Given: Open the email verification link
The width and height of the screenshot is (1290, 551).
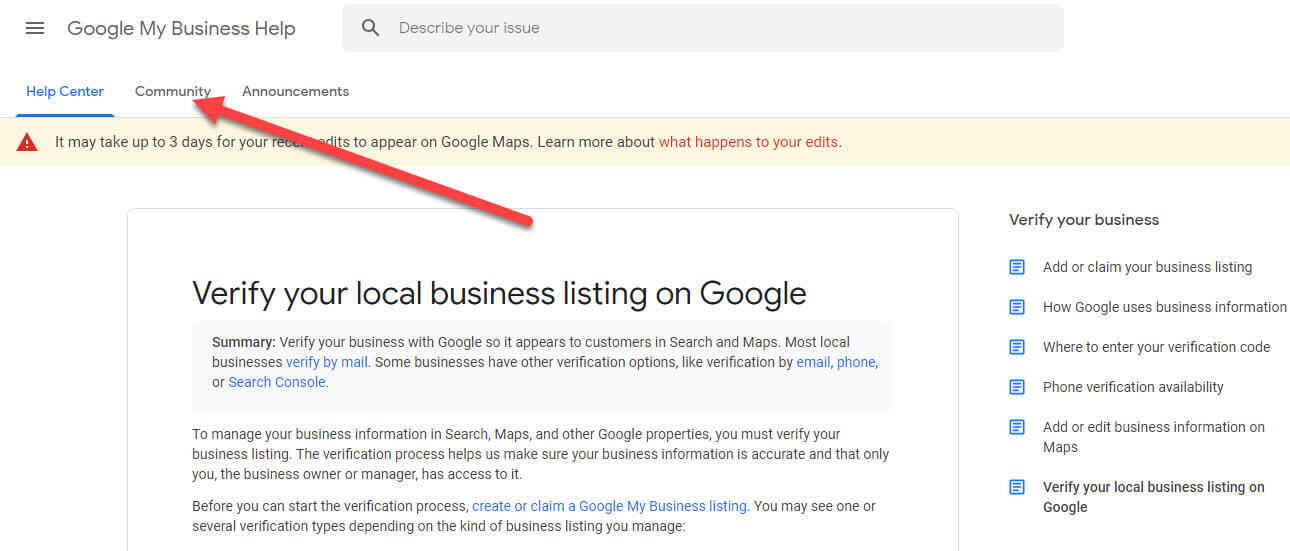Looking at the screenshot, I should (813, 362).
